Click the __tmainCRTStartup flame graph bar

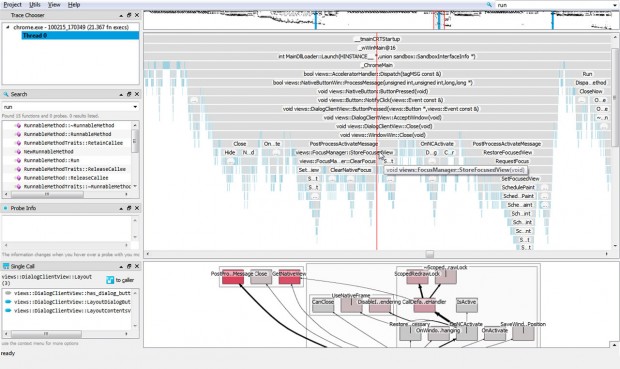377,39
